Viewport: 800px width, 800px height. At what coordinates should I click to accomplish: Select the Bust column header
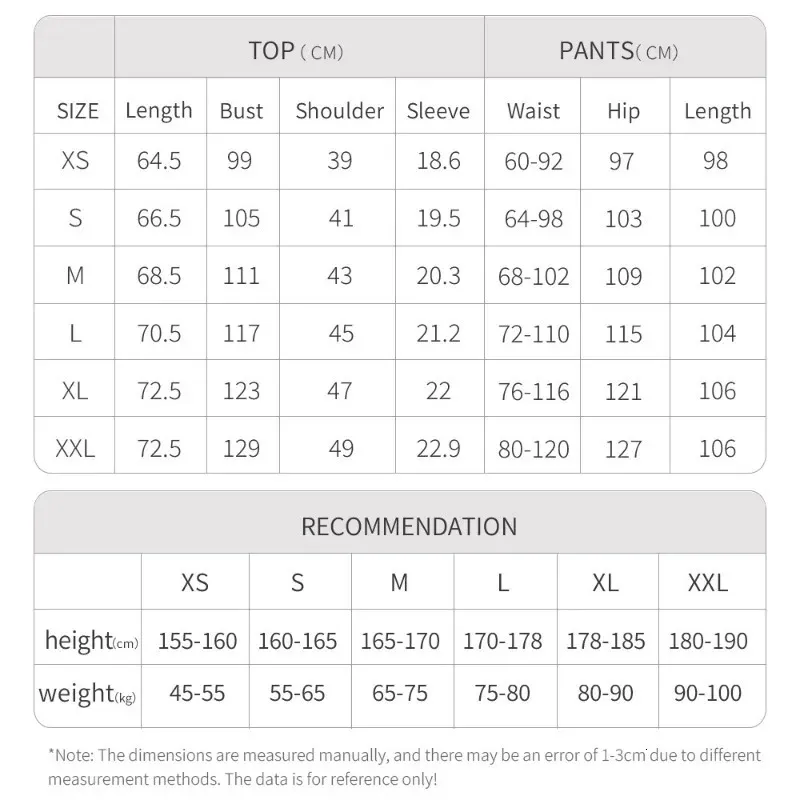point(241,111)
